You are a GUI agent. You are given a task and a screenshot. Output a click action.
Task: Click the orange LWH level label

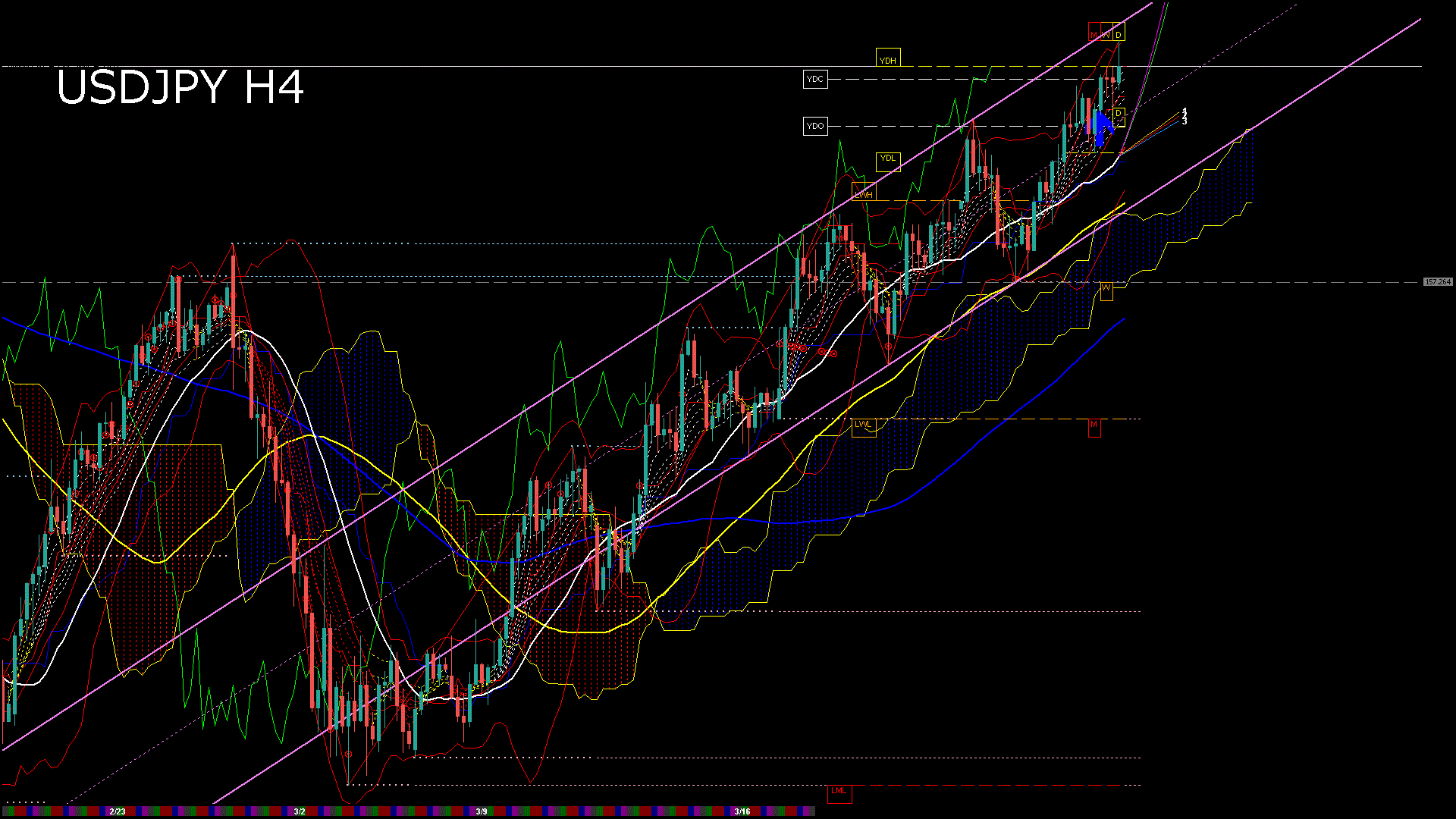pyautogui.click(x=864, y=193)
